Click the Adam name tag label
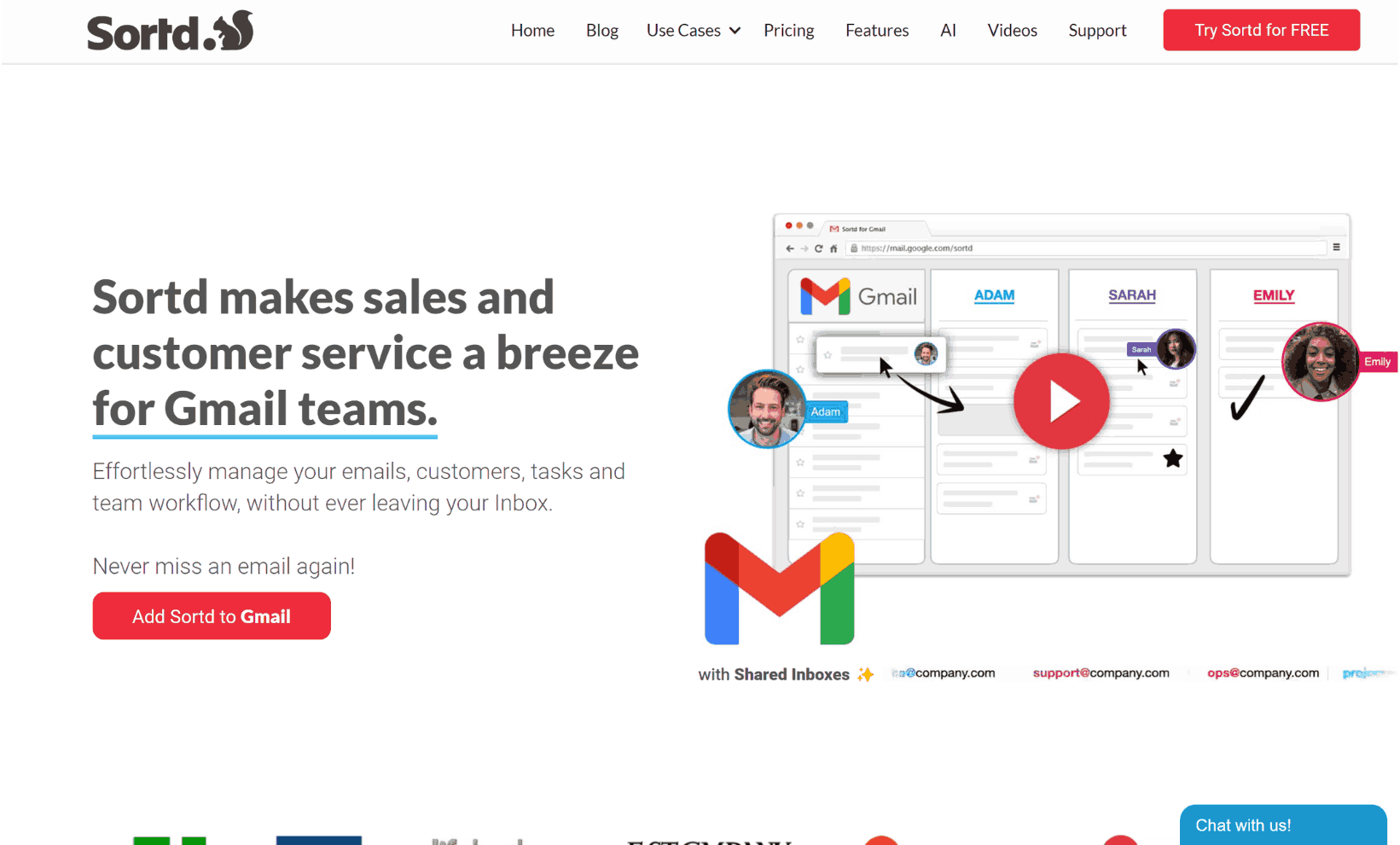The image size is (1400, 845). click(x=825, y=411)
